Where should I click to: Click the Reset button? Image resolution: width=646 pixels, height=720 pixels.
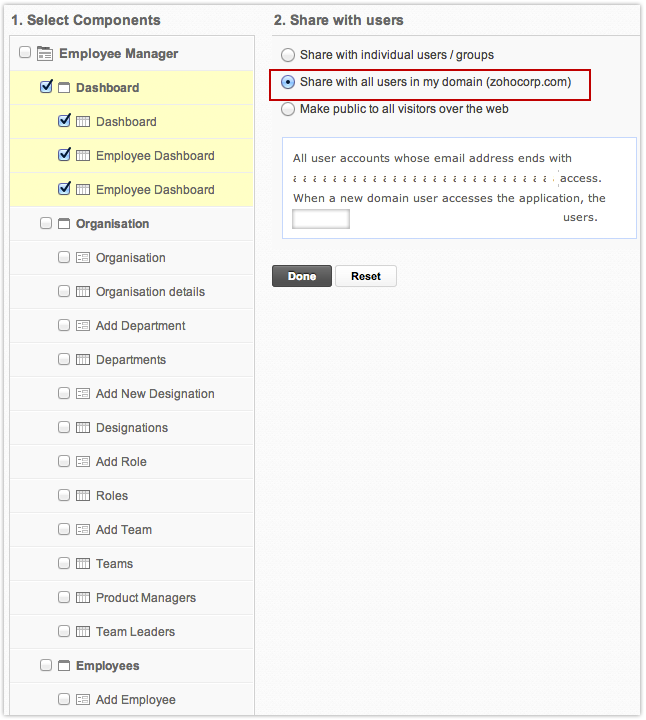pyautogui.click(x=366, y=276)
